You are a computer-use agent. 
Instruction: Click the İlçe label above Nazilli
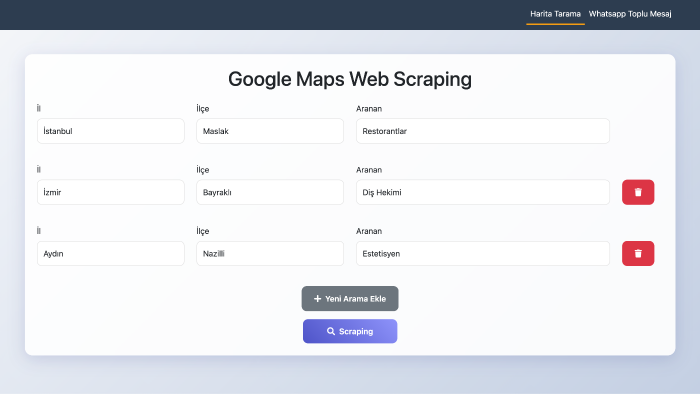coord(203,231)
